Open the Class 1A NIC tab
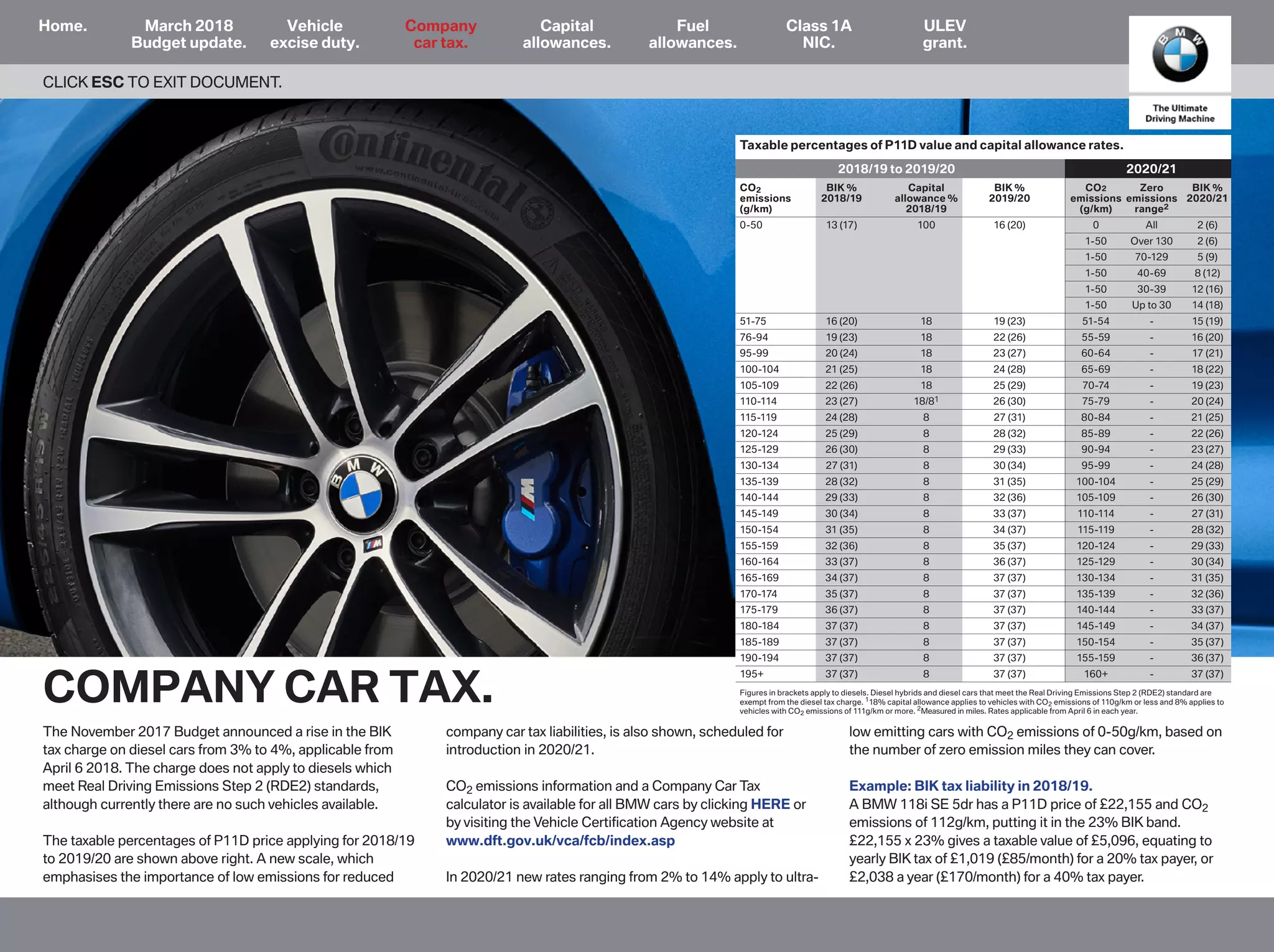The height and width of the screenshot is (952, 1274). [x=819, y=34]
